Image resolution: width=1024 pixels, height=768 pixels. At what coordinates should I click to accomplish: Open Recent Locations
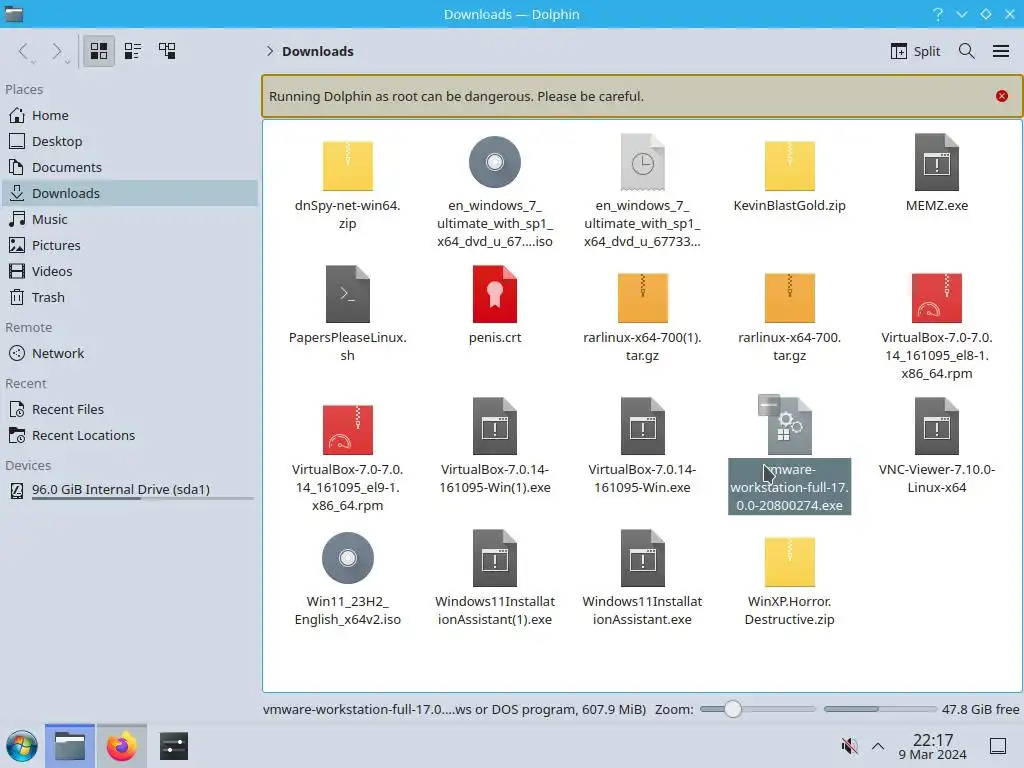[x=129, y=436]
